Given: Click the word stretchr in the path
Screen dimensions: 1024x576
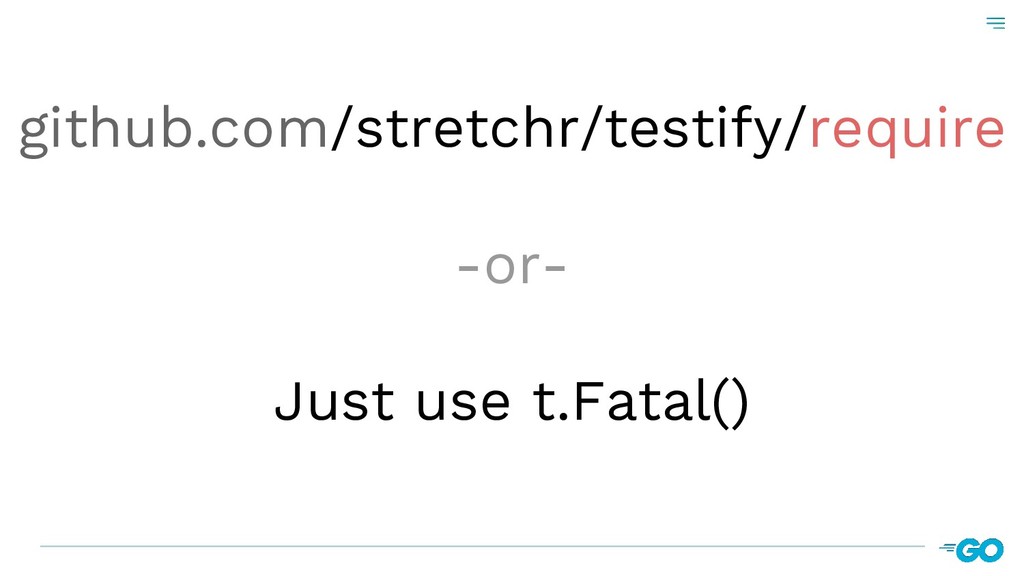Looking at the screenshot, I should point(465,131).
